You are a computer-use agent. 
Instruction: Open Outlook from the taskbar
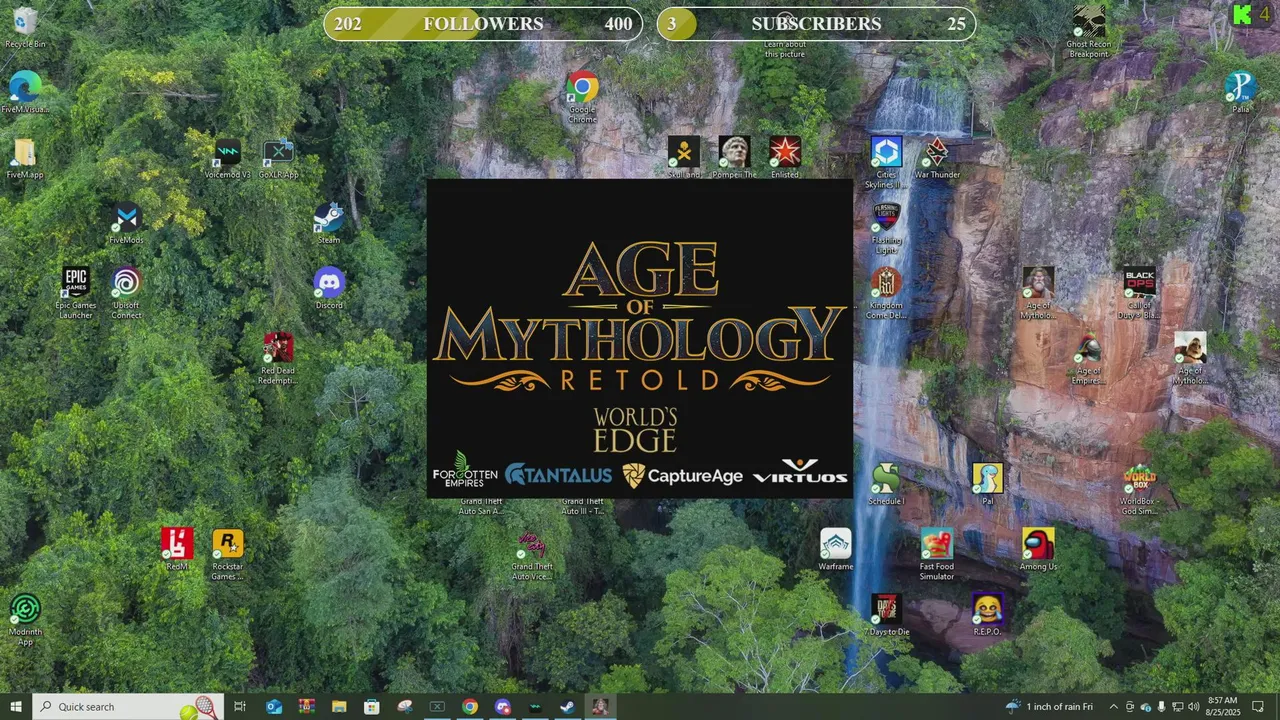pos(274,706)
